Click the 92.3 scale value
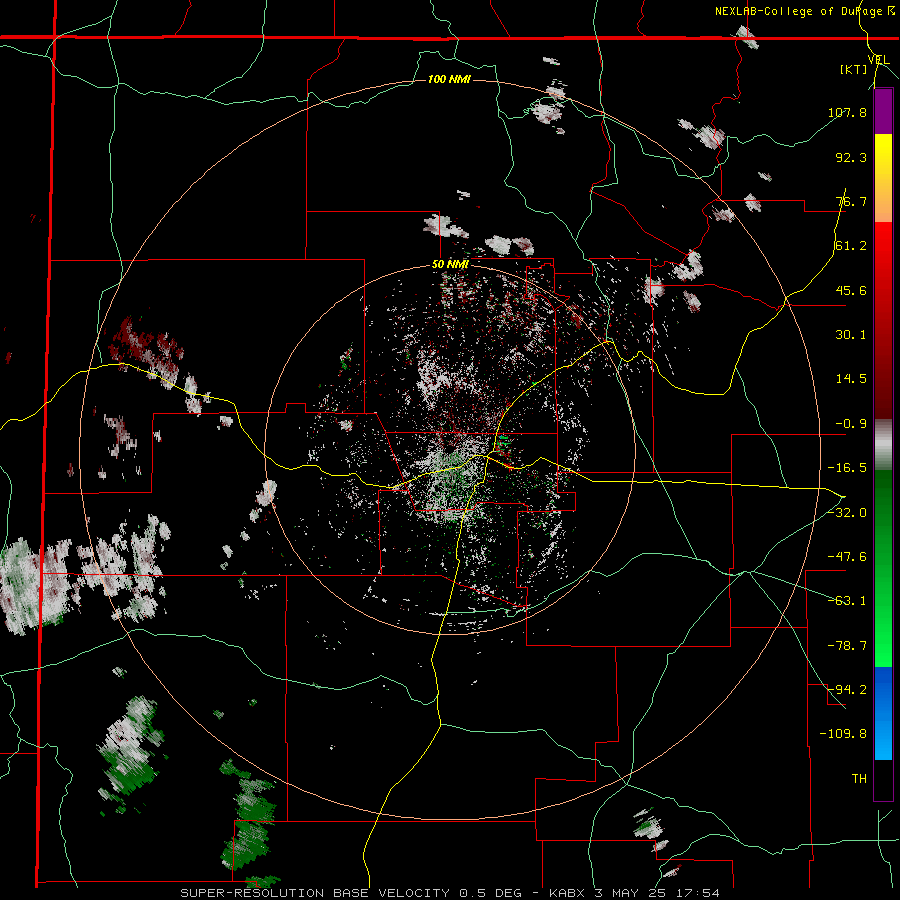Image resolution: width=900 pixels, height=900 pixels. click(851, 157)
